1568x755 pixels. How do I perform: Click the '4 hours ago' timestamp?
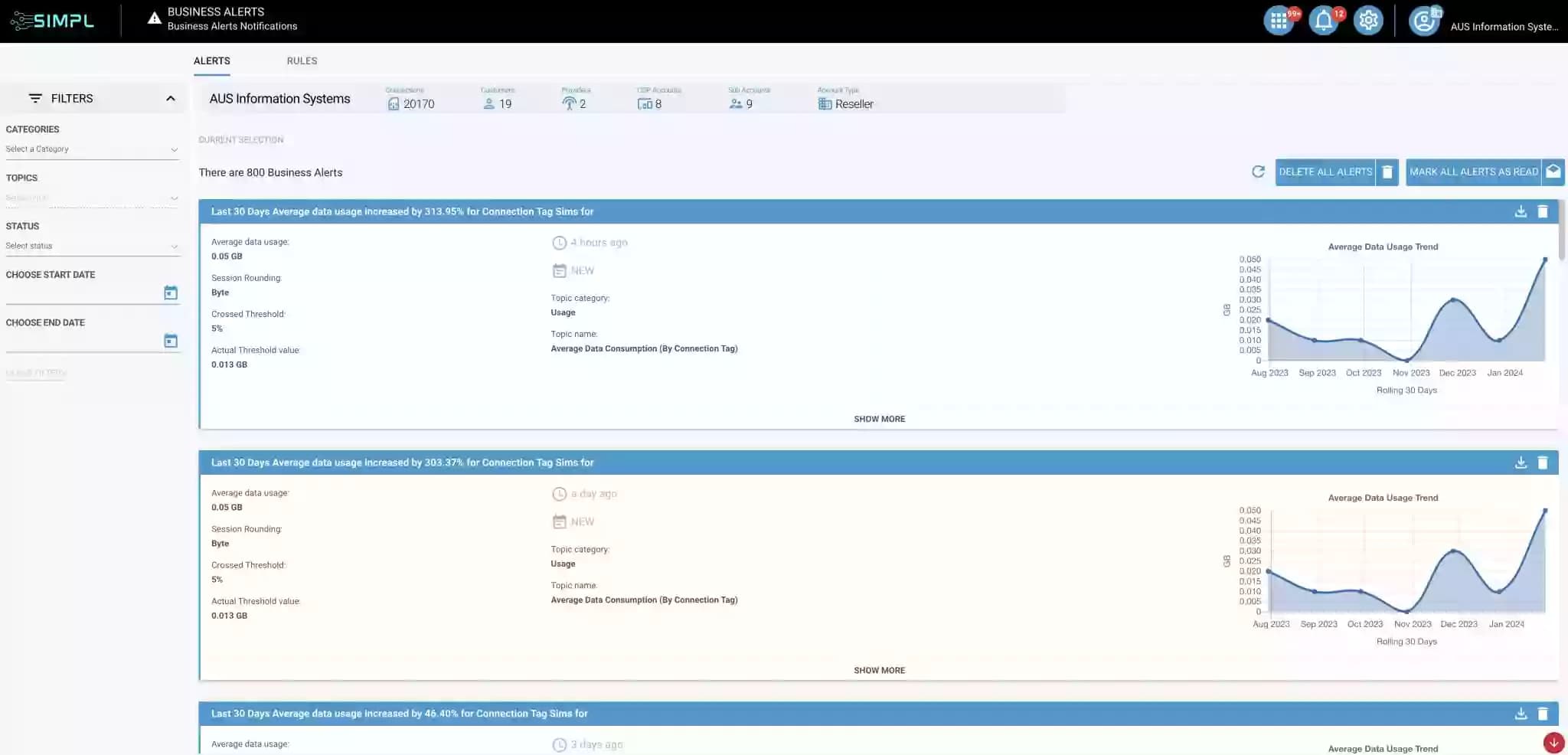point(599,243)
